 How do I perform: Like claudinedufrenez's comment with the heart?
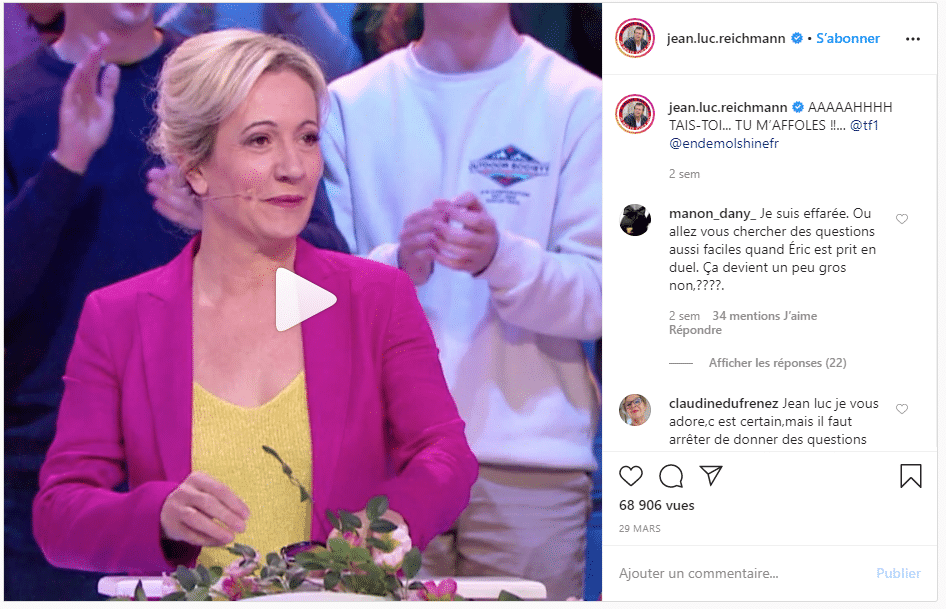pyautogui.click(x=902, y=409)
